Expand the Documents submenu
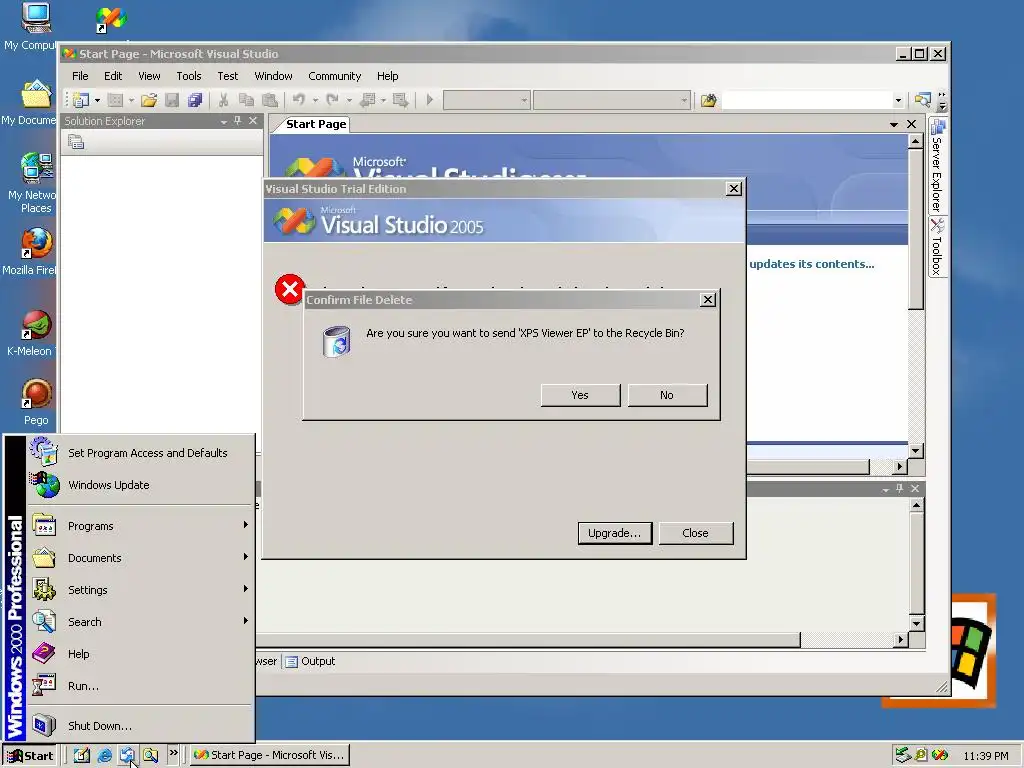 (140, 558)
